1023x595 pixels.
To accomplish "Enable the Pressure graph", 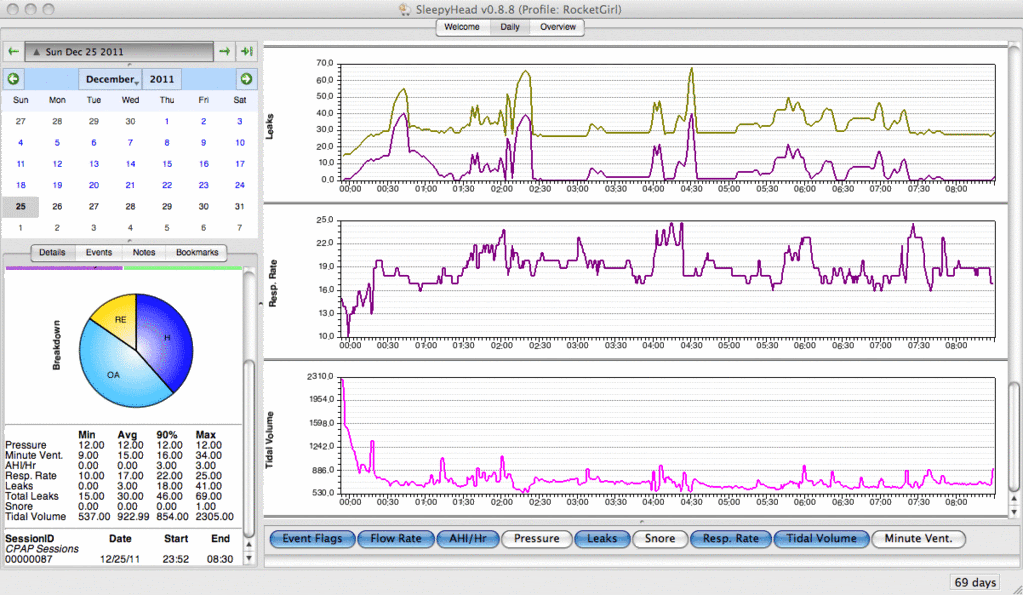I will tap(536, 539).
